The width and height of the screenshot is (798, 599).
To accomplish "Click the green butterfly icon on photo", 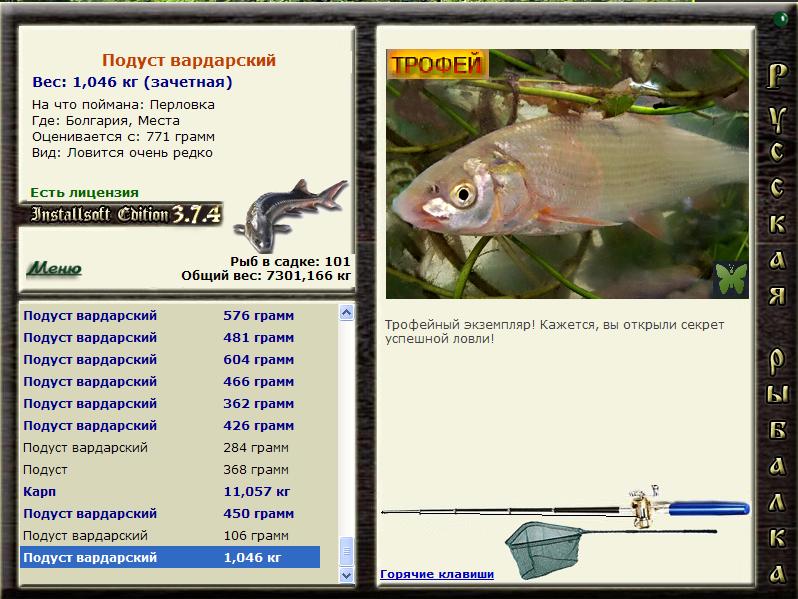I will pos(731,279).
